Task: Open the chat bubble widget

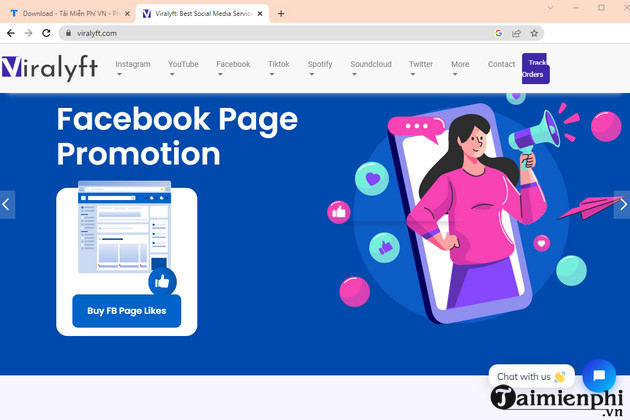Action: [x=599, y=376]
